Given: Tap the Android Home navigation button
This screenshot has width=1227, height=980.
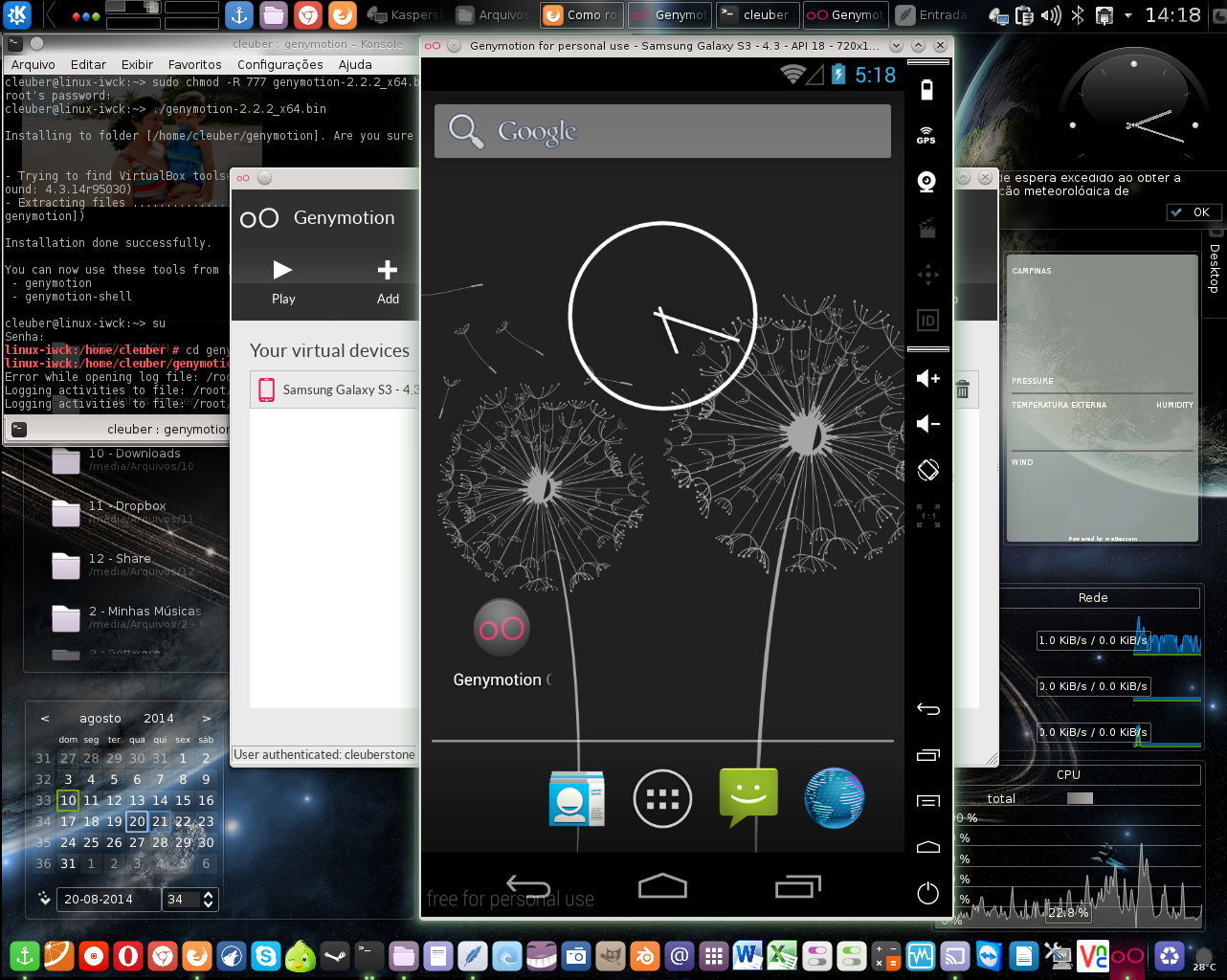Looking at the screenshot, I should click(x=662, y=887).
